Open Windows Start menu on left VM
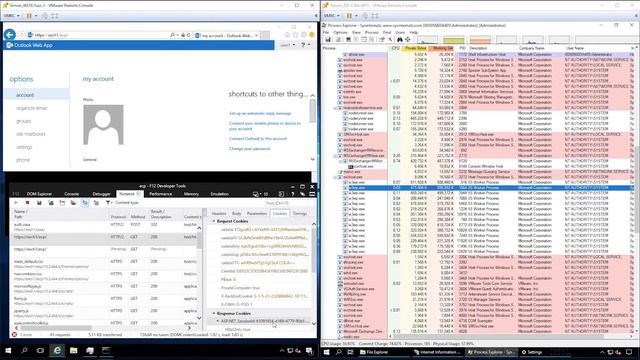Viewport: 640px width, 360px height. pos(8,350)
